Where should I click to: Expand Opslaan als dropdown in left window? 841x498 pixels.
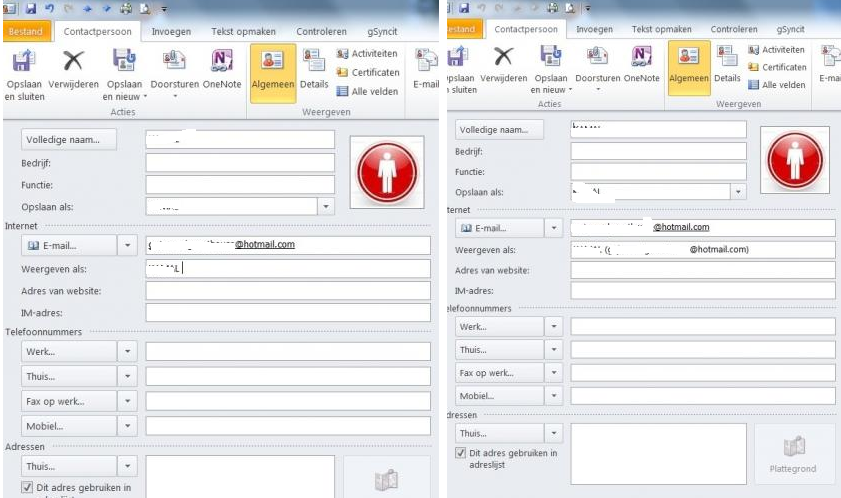point(326,207)
